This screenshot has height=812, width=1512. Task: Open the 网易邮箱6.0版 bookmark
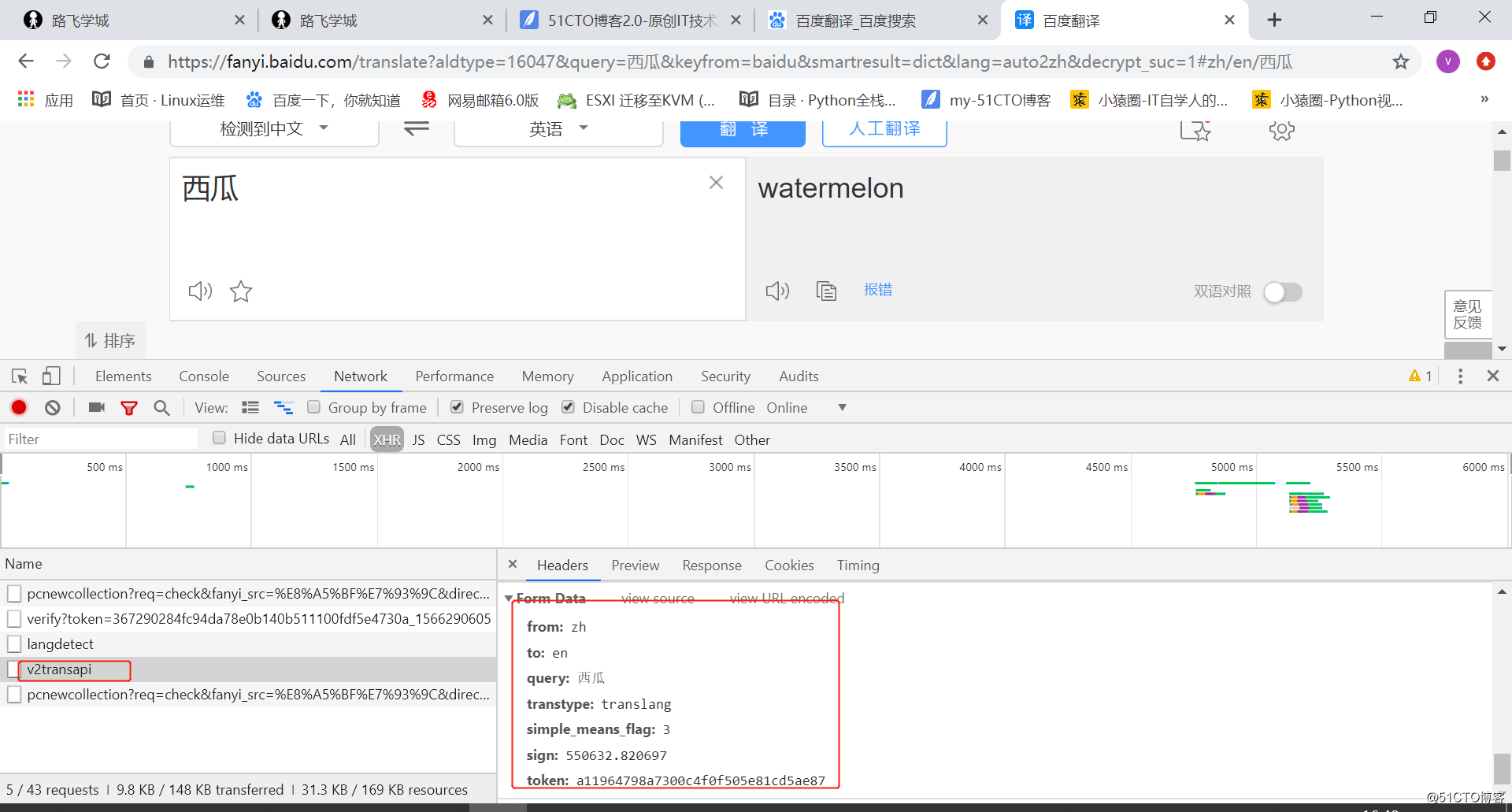click(x=480, y=100)
